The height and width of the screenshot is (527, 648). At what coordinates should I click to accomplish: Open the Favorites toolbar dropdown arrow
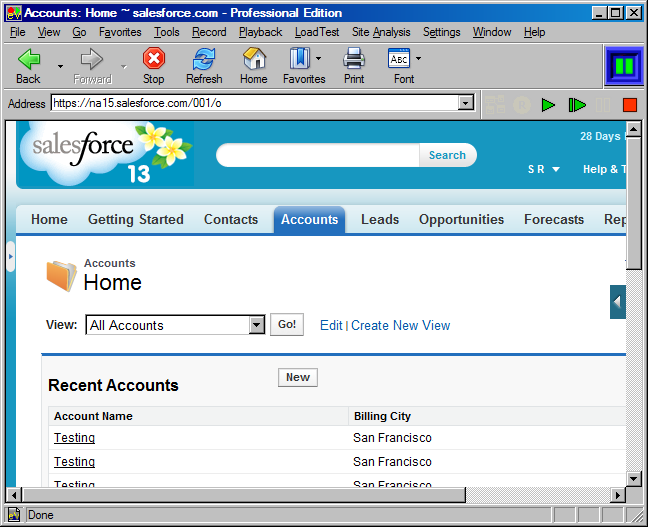coord(318,59)
